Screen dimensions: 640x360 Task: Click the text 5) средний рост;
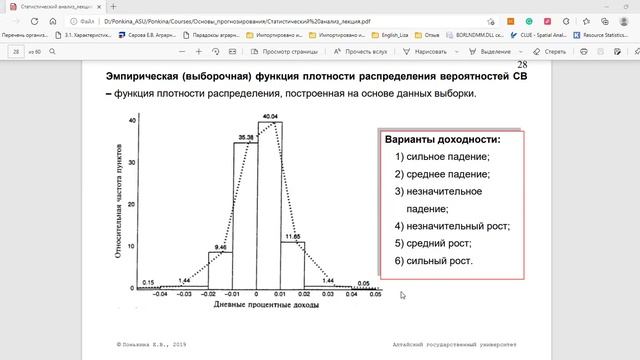(x=433, y=243)
